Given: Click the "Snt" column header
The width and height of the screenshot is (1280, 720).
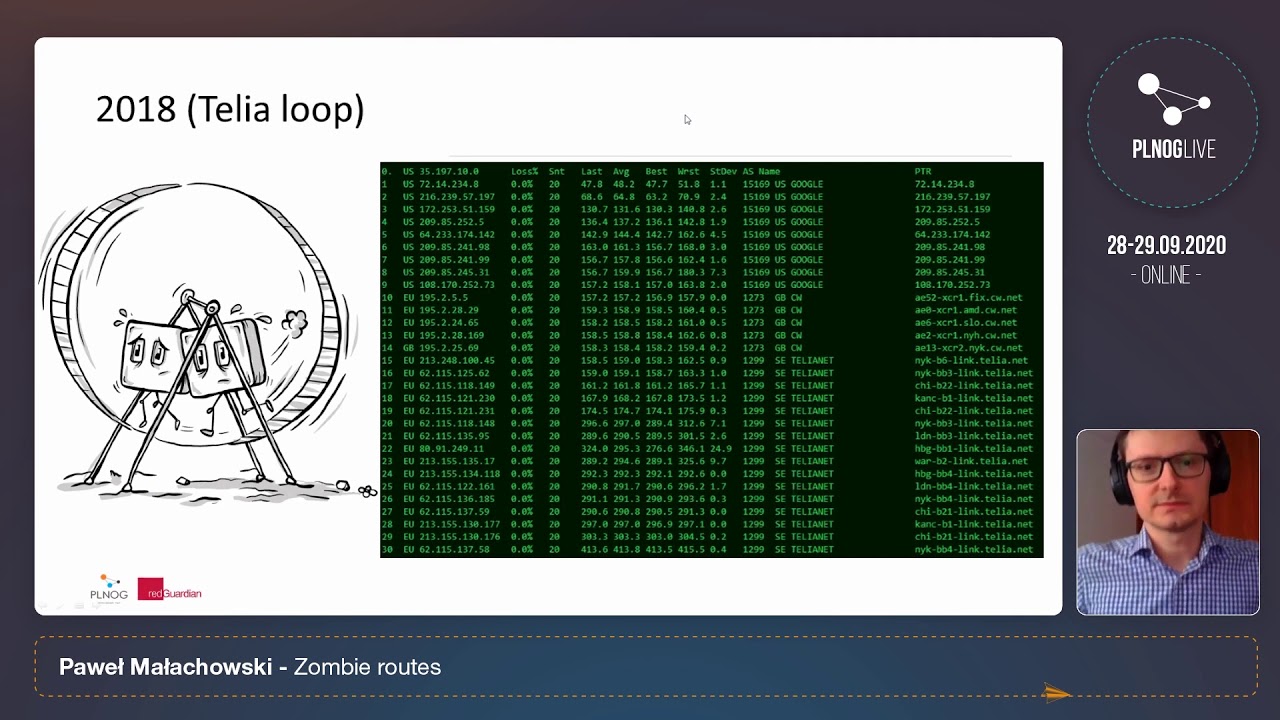Looking at the screenshot, I should 556,172.
